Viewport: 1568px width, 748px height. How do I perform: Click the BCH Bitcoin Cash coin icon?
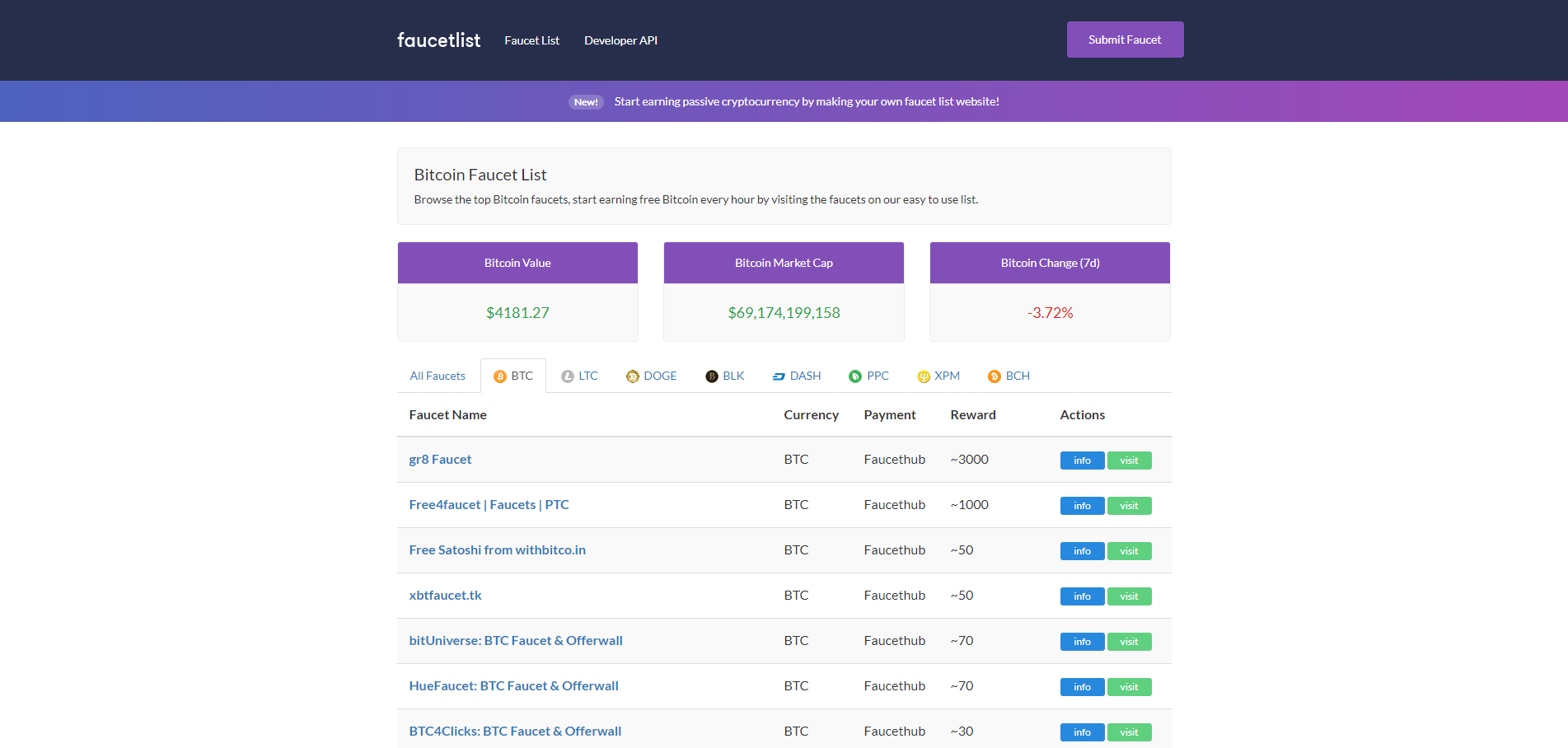(x=993, y=376)
